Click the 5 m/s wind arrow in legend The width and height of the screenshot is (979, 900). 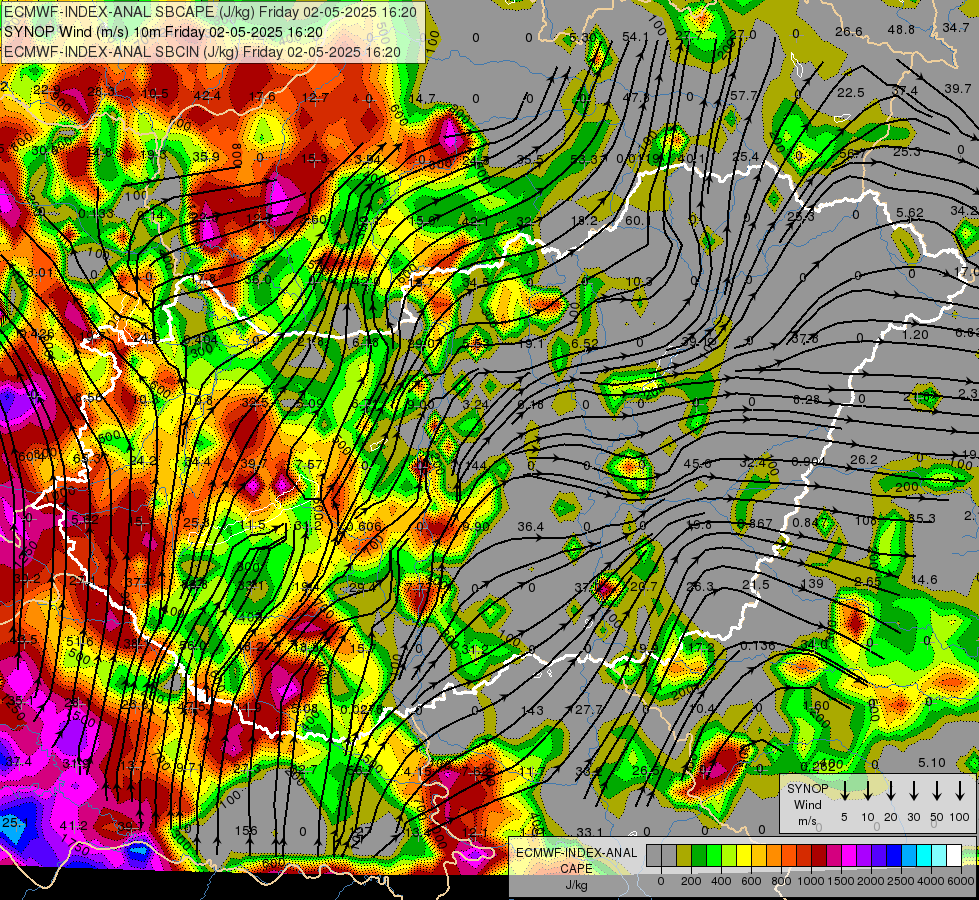(844, 791)
